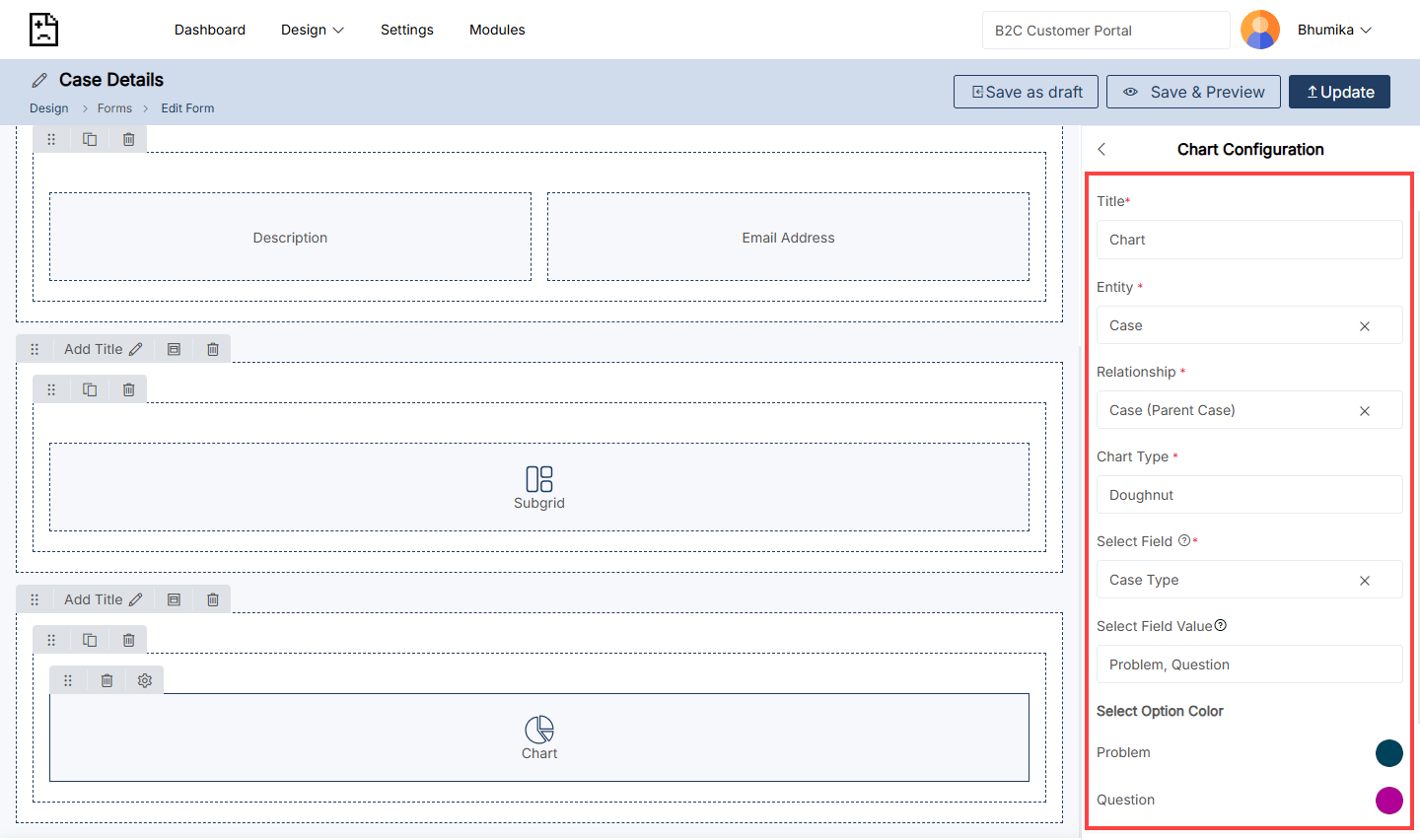Open the Bhumika user menu
Screen dimensions: 1420x840
1334,30
